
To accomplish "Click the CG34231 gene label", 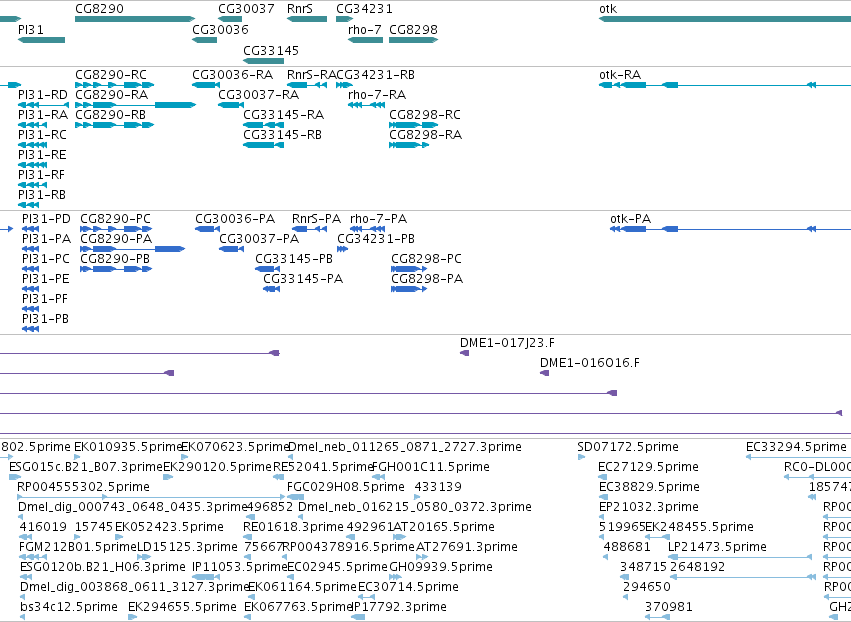I will 364,9.
